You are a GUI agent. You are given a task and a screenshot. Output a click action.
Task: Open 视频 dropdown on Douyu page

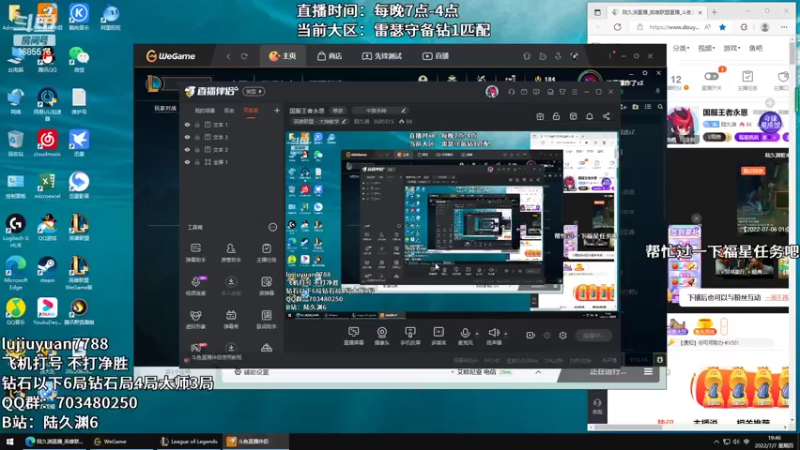(x=707, y=48)
